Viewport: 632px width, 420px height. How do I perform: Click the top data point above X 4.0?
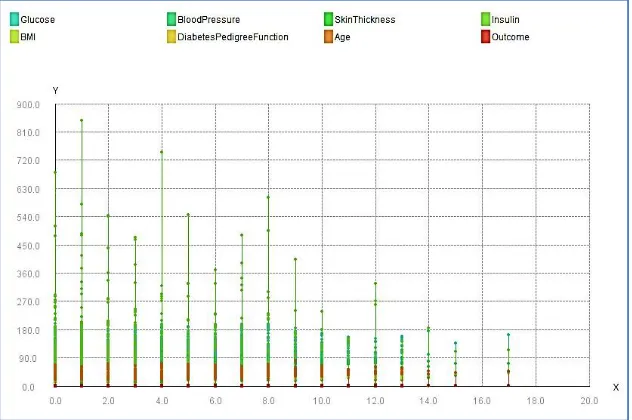(x=162, y=152)
